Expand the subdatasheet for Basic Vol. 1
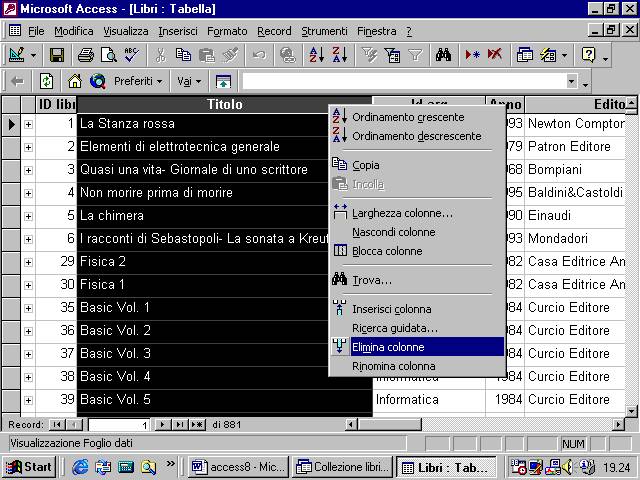The width and height of the screenshot is (640, 480). (28, 308)
